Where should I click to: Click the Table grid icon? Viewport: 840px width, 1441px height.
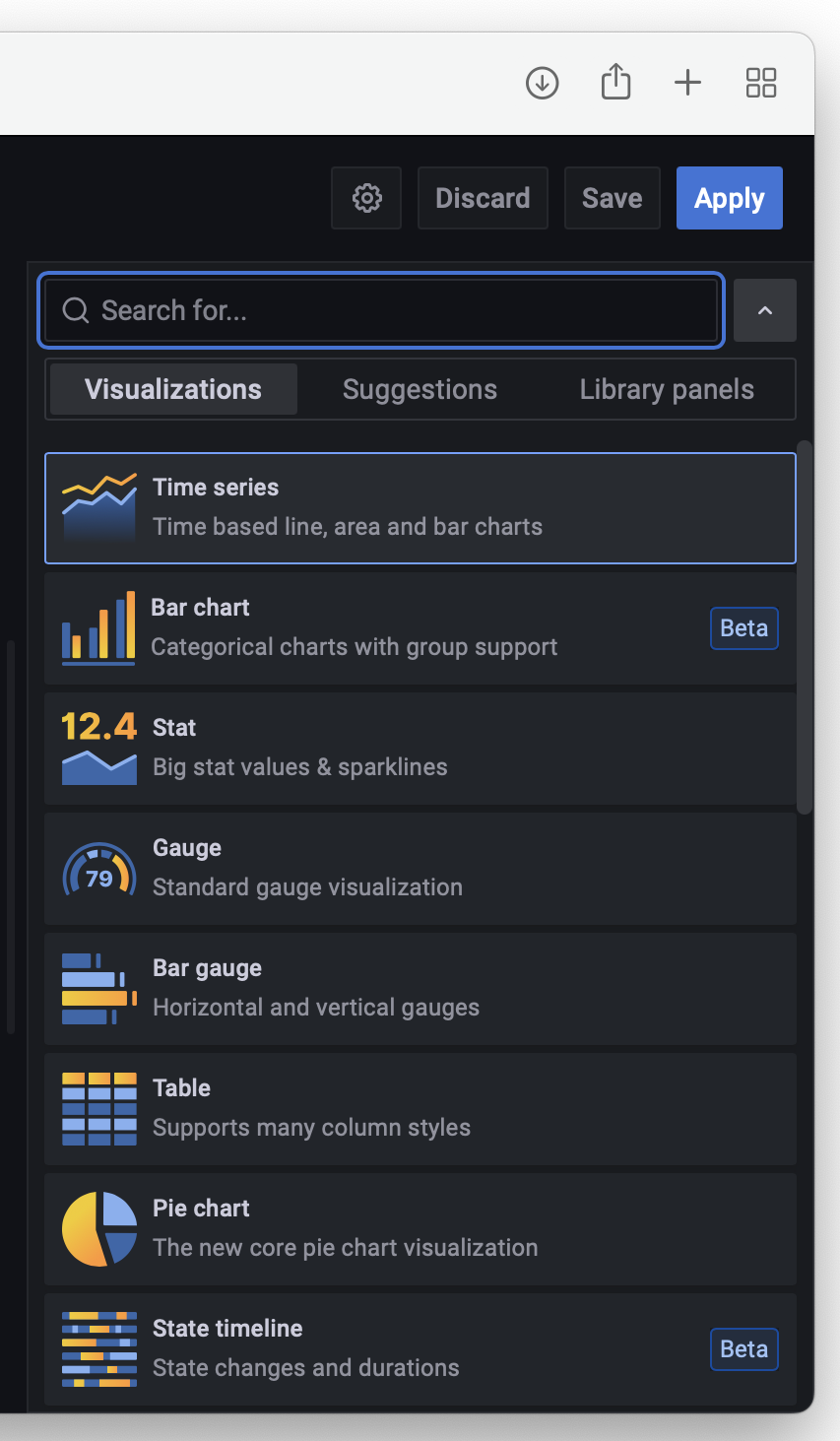(99, 1109)
